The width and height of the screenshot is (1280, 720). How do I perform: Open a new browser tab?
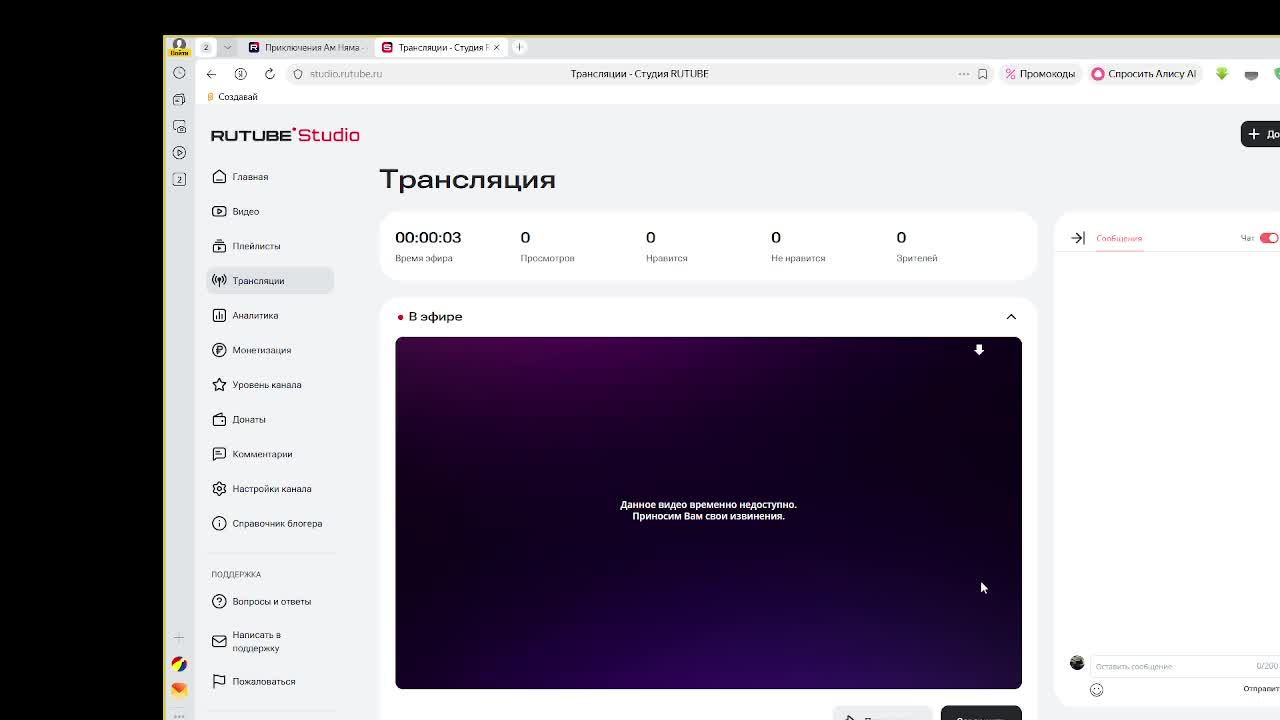pos(519,47)
